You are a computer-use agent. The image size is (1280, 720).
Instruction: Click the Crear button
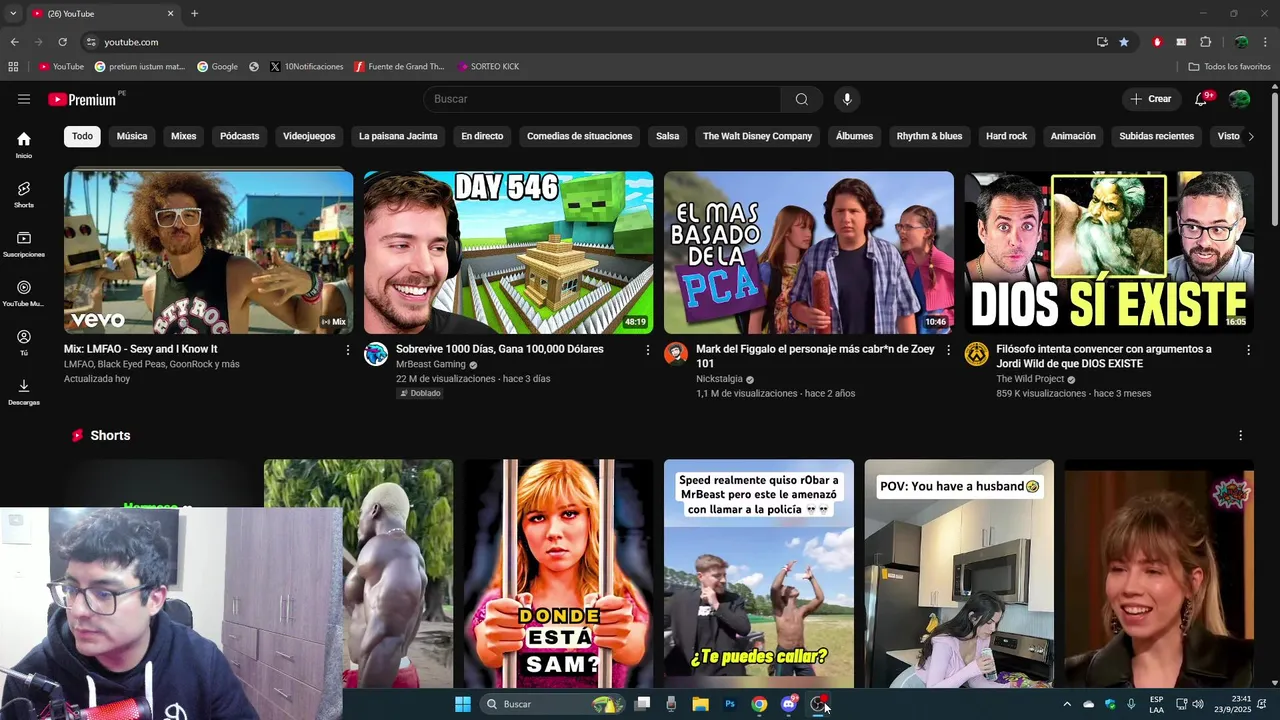coord(1151,99)
